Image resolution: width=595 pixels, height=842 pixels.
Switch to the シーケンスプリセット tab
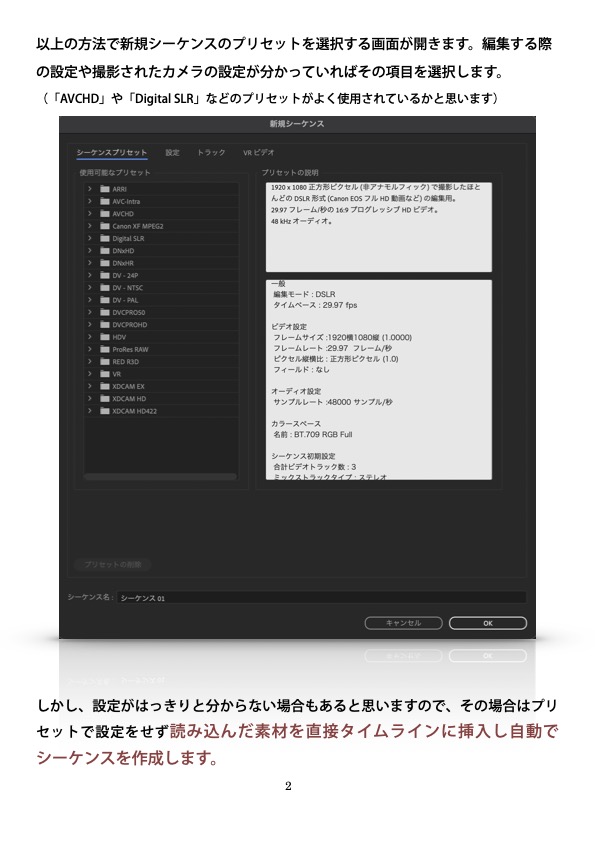pos(111,153)
